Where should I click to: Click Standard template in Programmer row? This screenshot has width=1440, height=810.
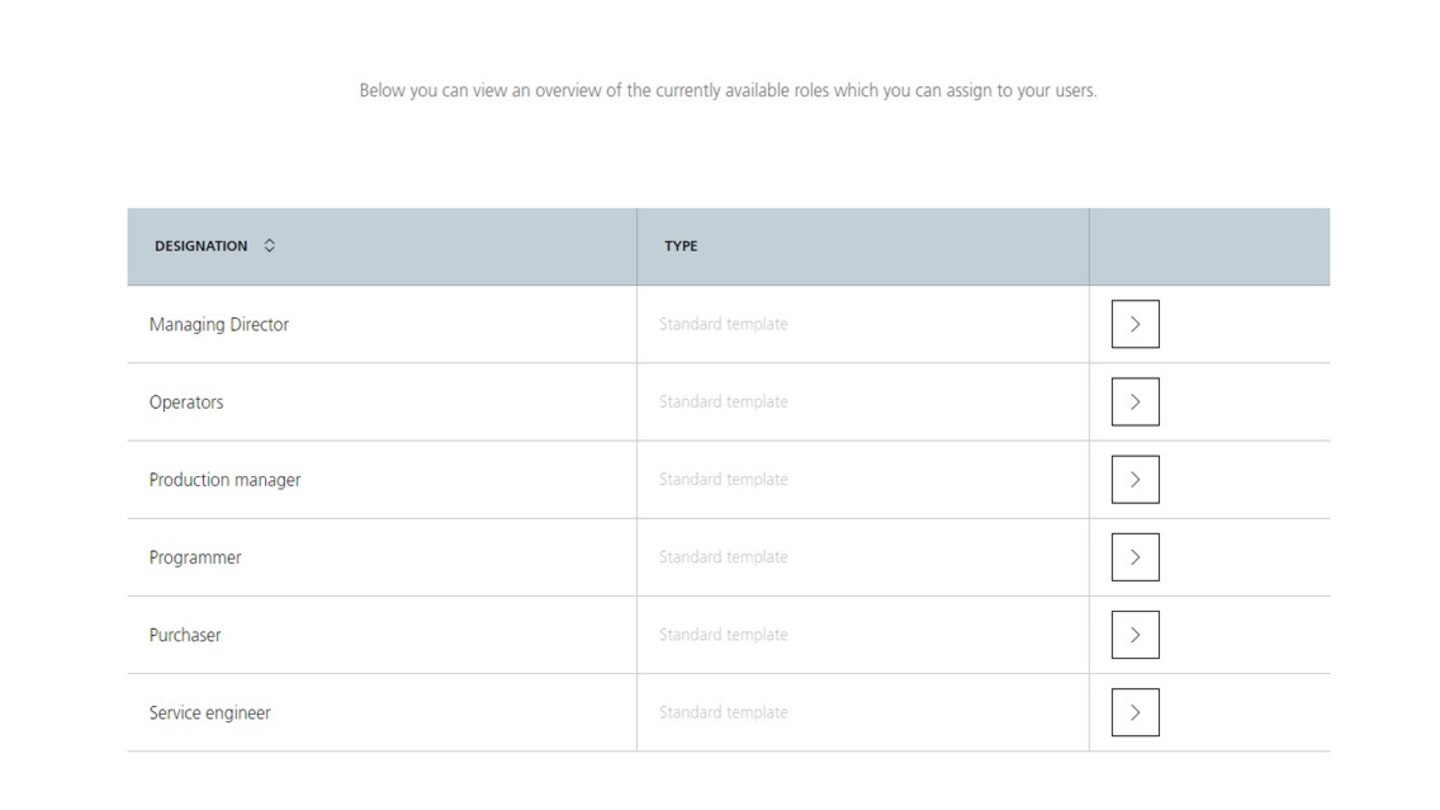(723, 557)
